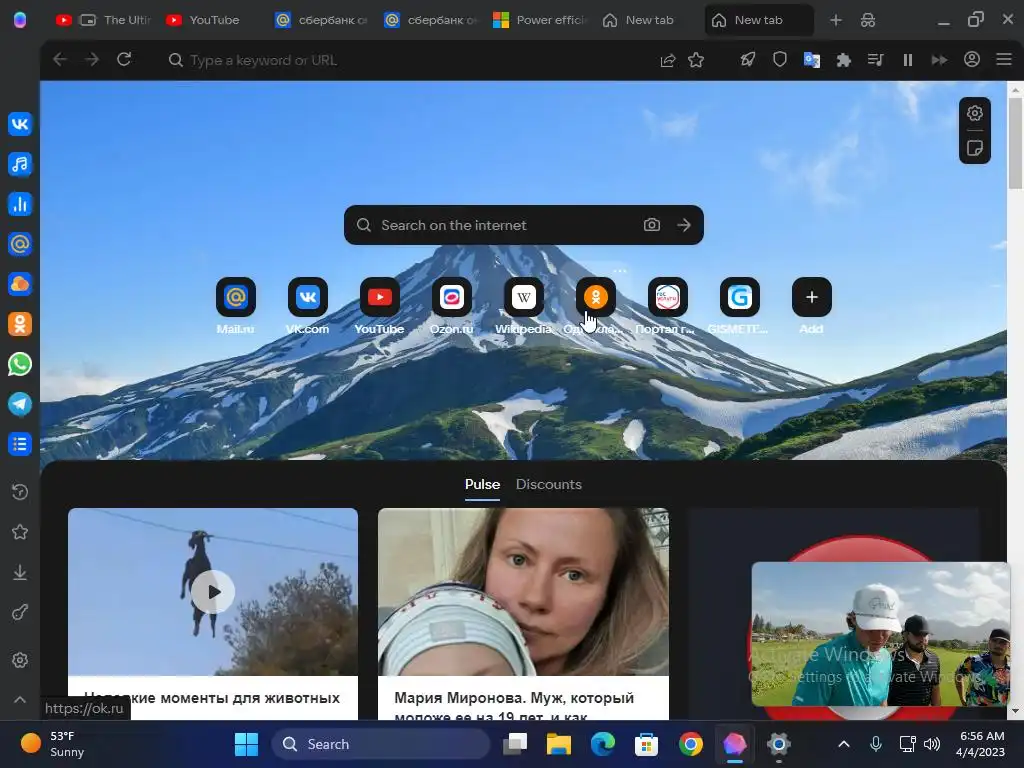1024x768 pixels.
Task: Open the brush themes icon in the sidebar
Action: 20,613
